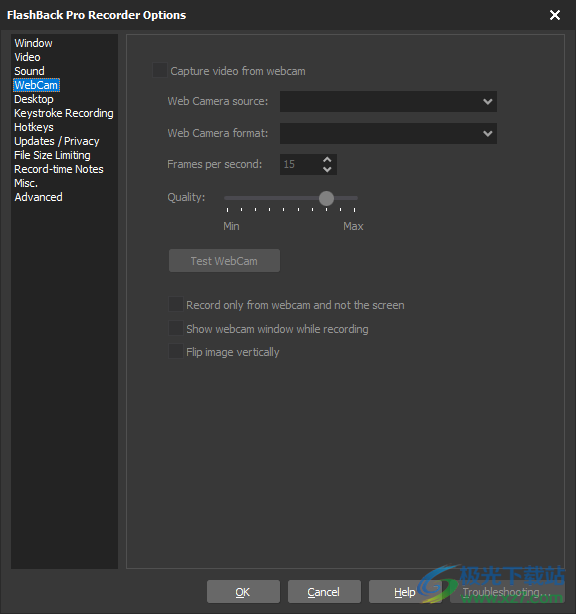Click the Quality slider handle
The height and width of the screenshot is (614, 576).
point(326,198)
